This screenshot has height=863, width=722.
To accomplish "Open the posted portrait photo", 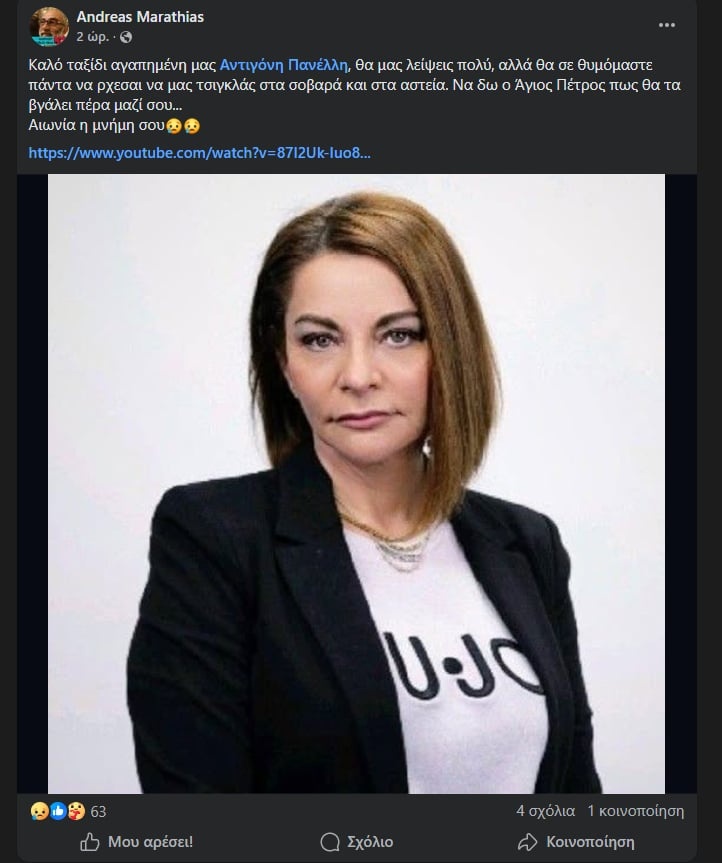I will tap(356, 483).
